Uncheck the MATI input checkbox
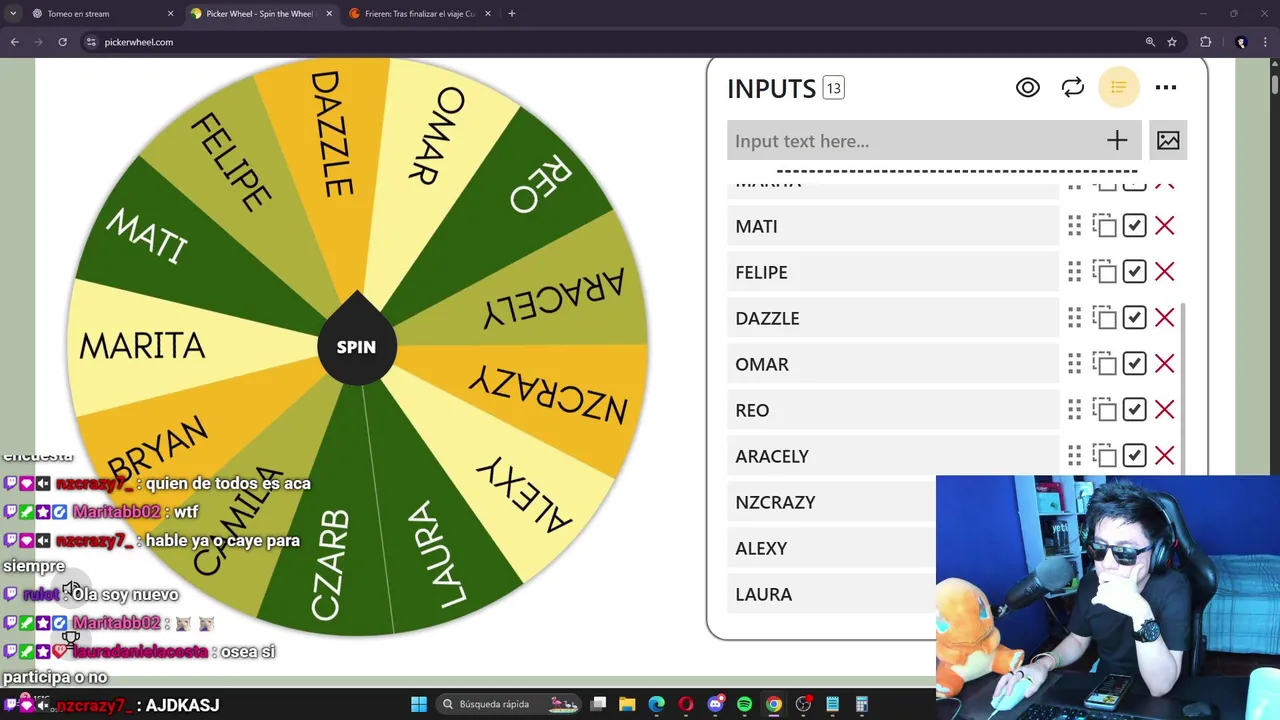1280x720 pixels. [1134, 226]
